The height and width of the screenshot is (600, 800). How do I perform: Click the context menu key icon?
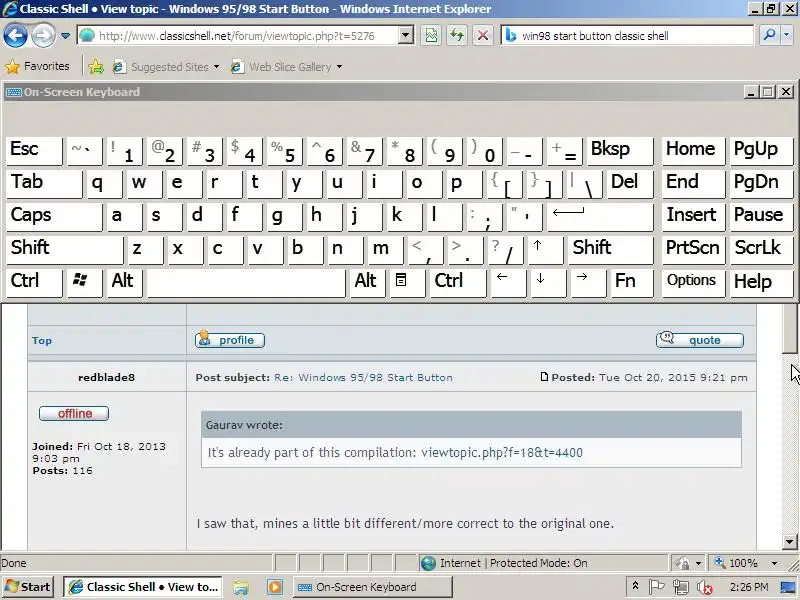click(x=407, y=283)
